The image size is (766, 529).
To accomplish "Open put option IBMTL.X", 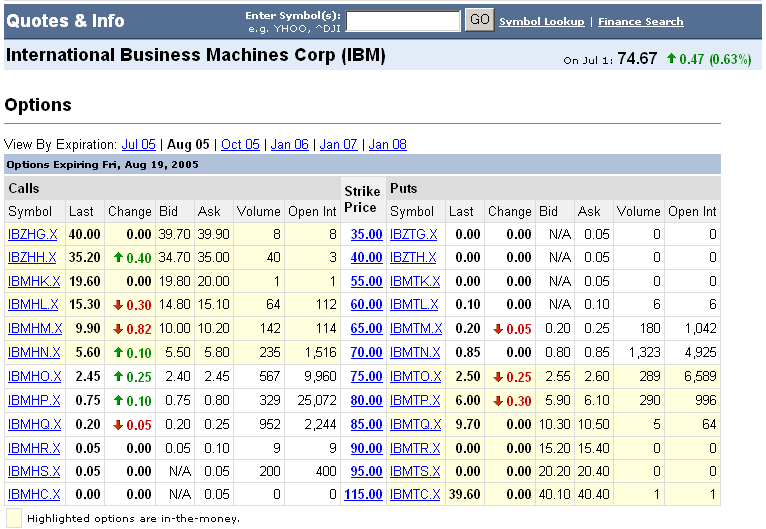I will [x=414, y=304].
